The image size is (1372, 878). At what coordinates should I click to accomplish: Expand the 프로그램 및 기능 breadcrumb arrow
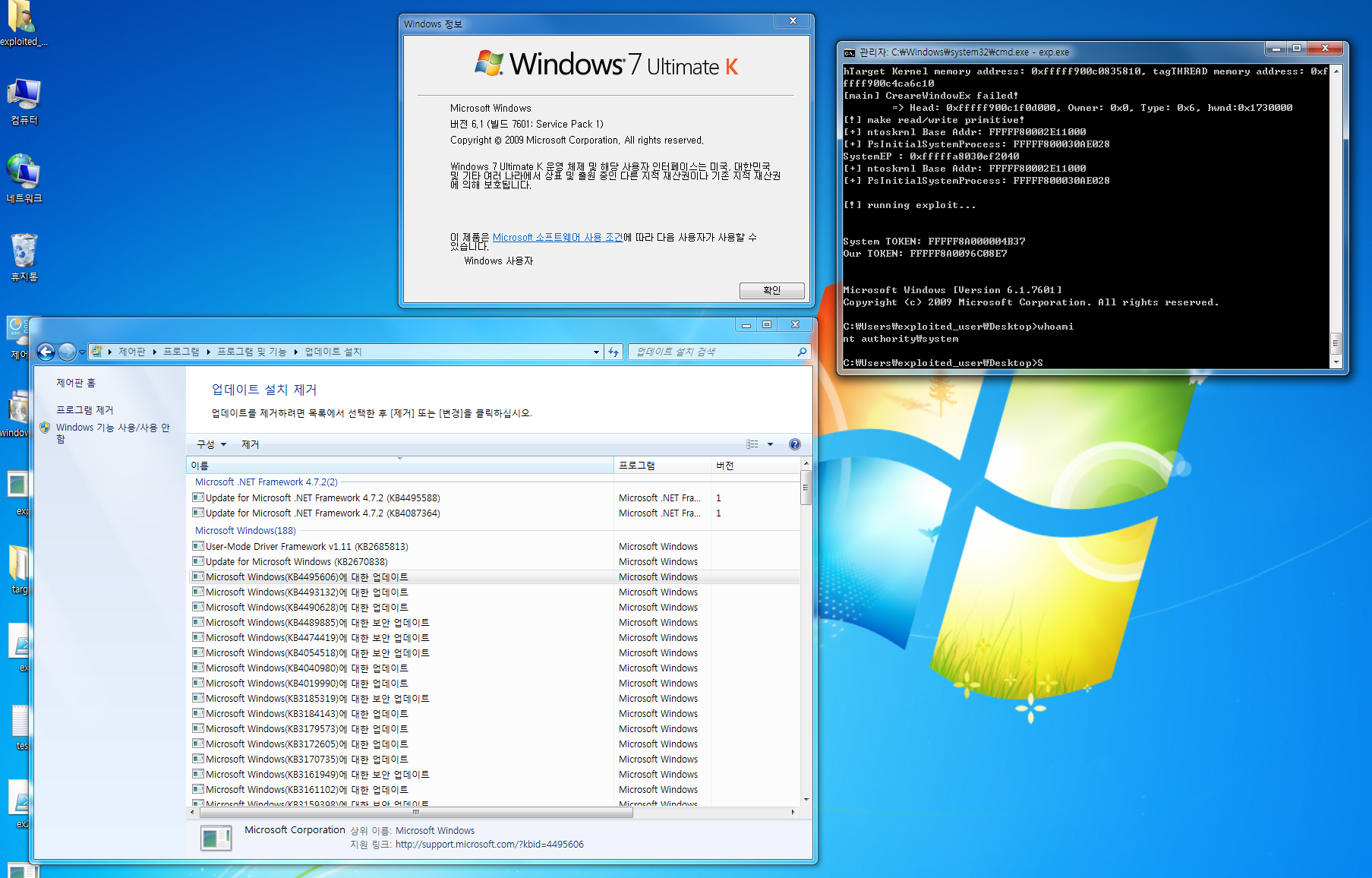pos(296,352)
